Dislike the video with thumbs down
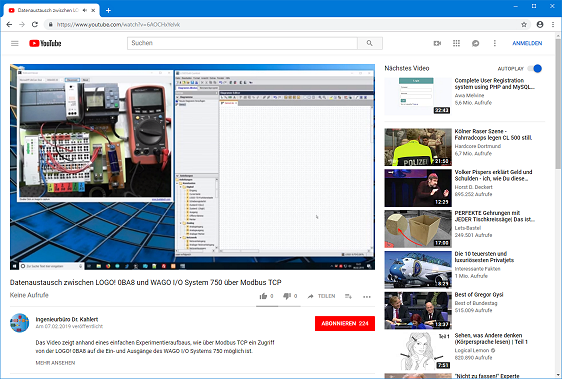Image resolution: width=562 pixels, height=379 pixels. [x=287, y=296]
